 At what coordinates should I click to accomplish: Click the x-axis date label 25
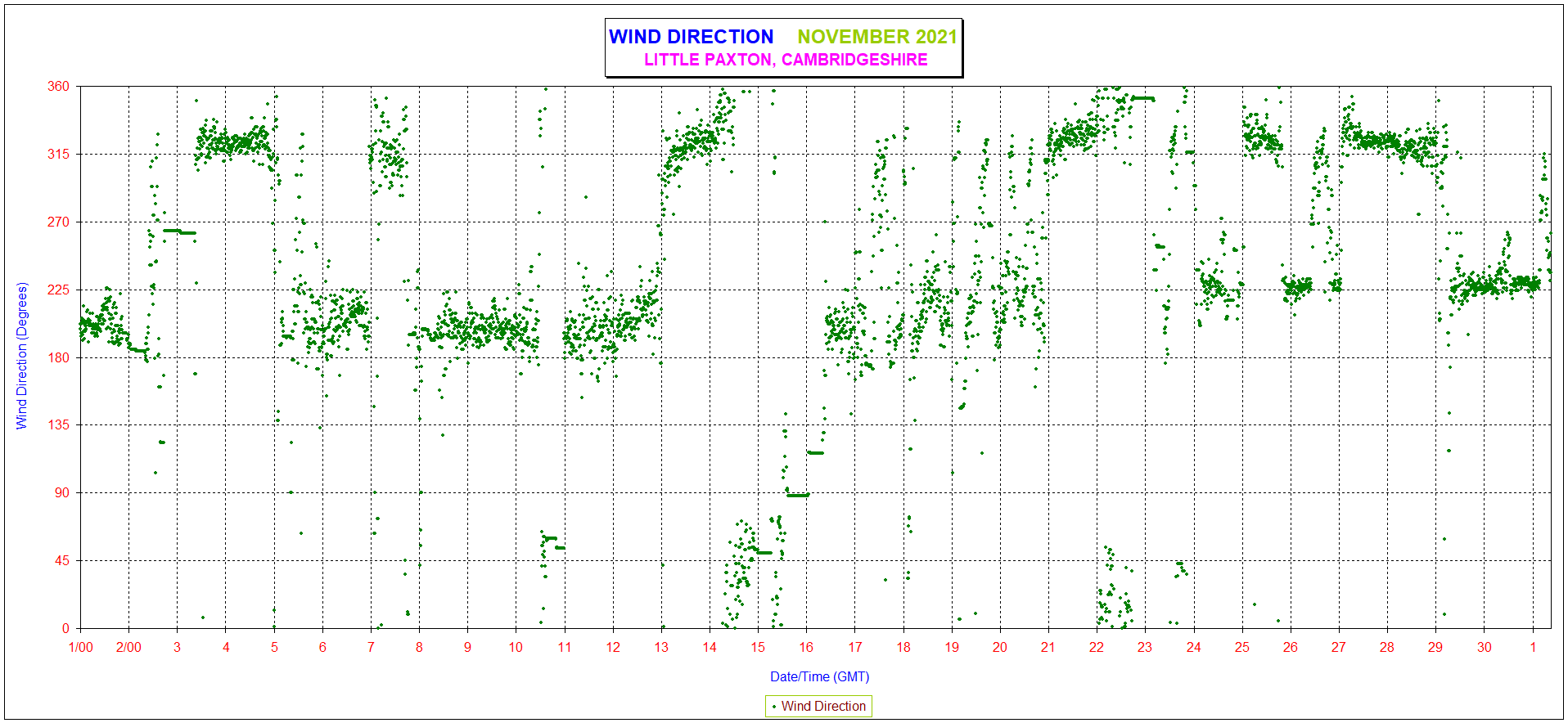tap(1242, 647)
